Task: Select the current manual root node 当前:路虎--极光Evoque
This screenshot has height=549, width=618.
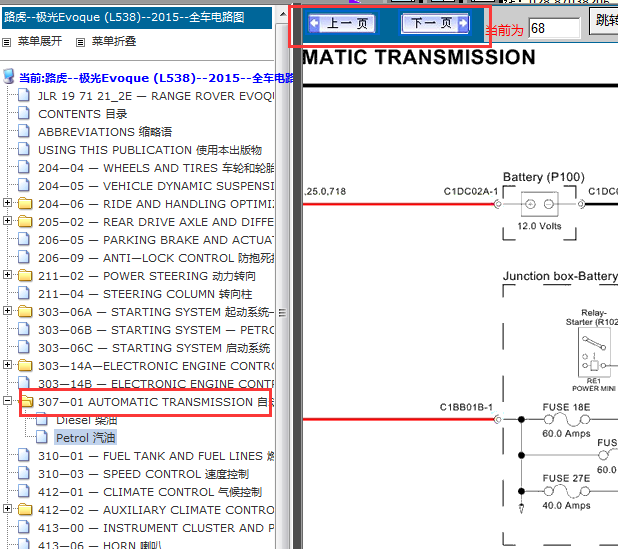Action: (x=156, y=78)
